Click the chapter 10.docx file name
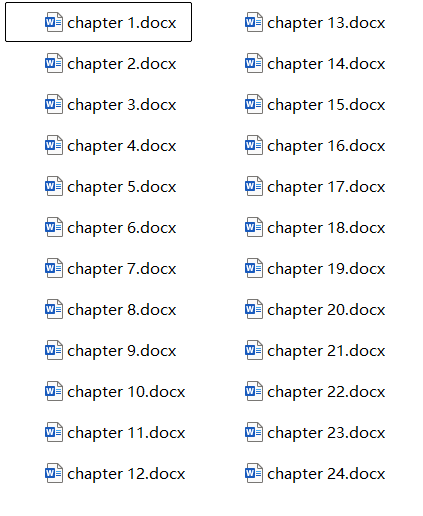The height and width of the screenshot is (516, 423). pos(126,392)
